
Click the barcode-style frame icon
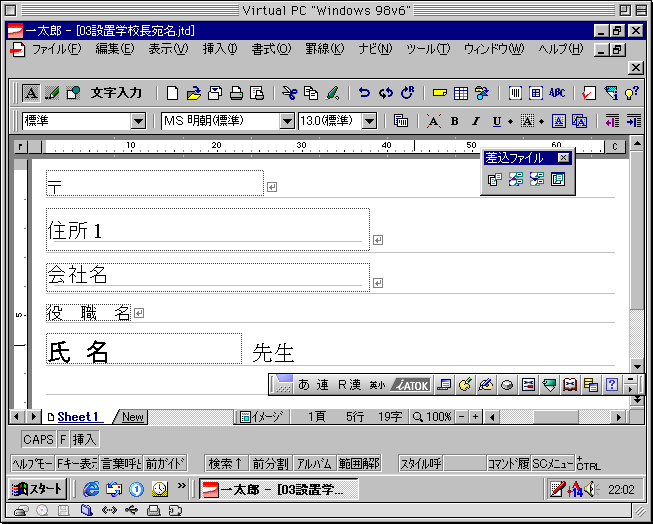click(515, 92)
